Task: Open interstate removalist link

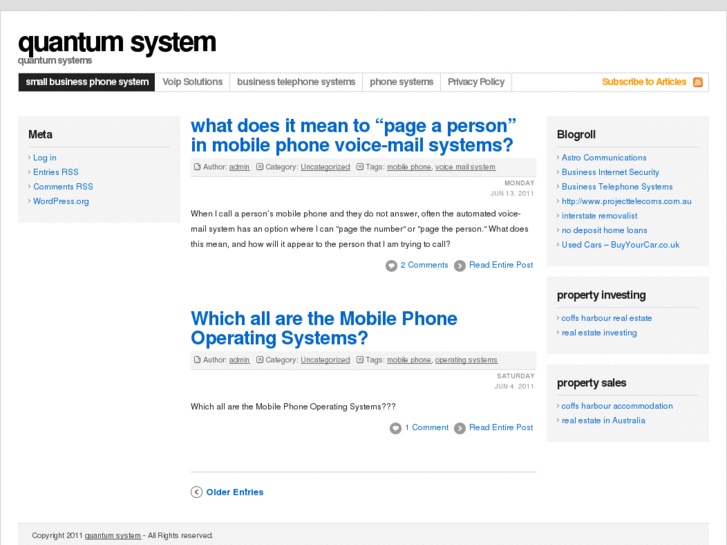Action: click(x=599, y=216)
